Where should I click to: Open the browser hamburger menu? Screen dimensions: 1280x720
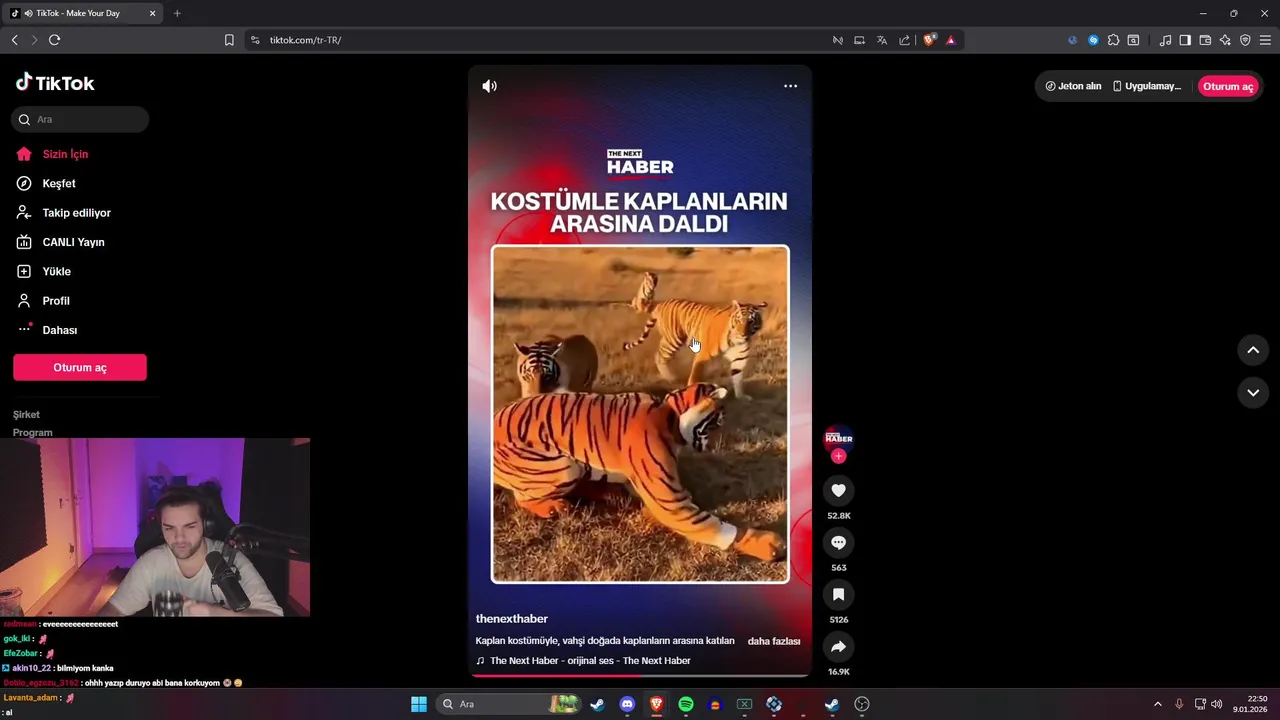click(1265, 40)
